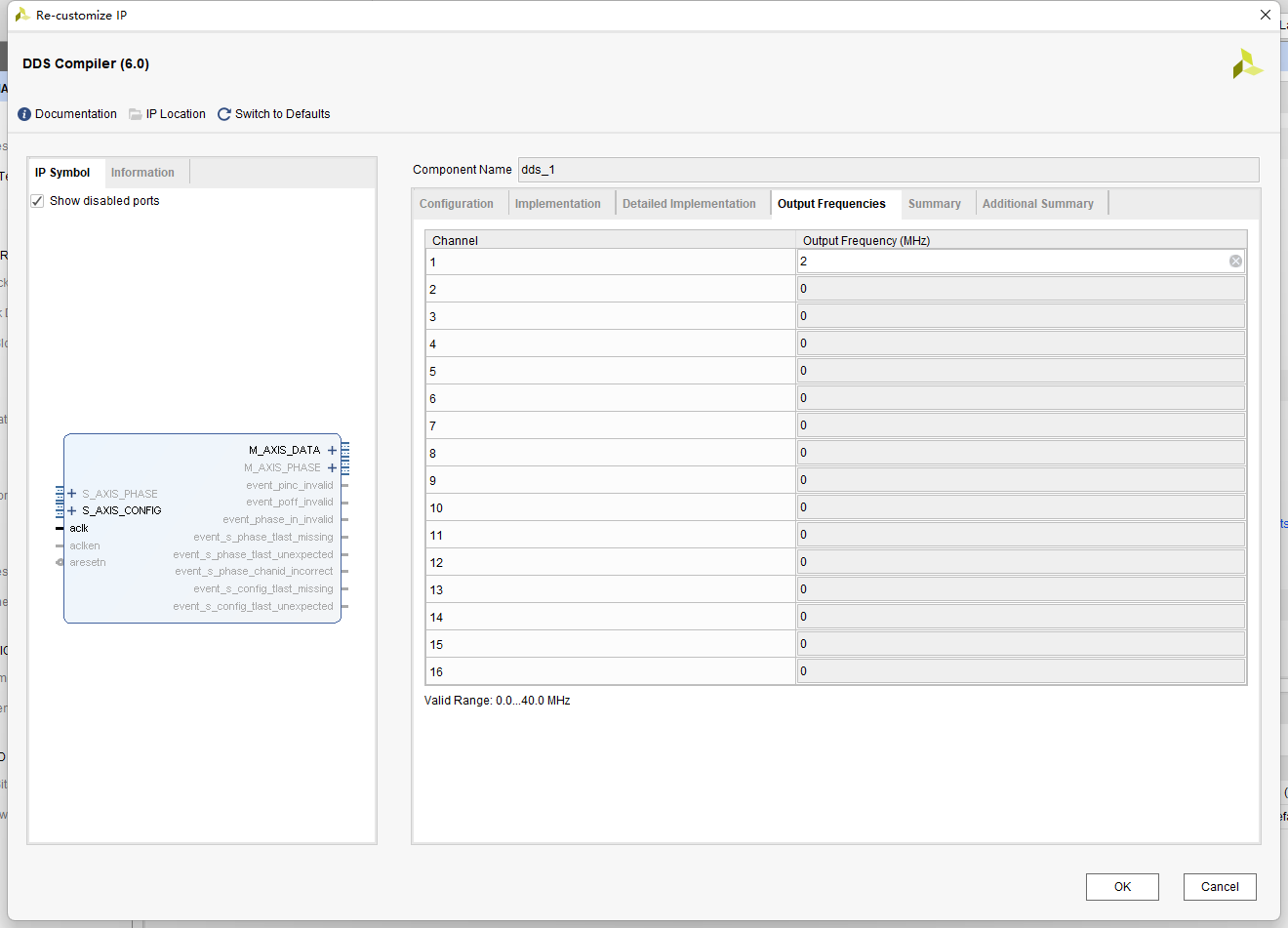This screenshot has width=1288, height=928.
Task: Click the channel 11 output frequency field
Action: point(1021,534)
